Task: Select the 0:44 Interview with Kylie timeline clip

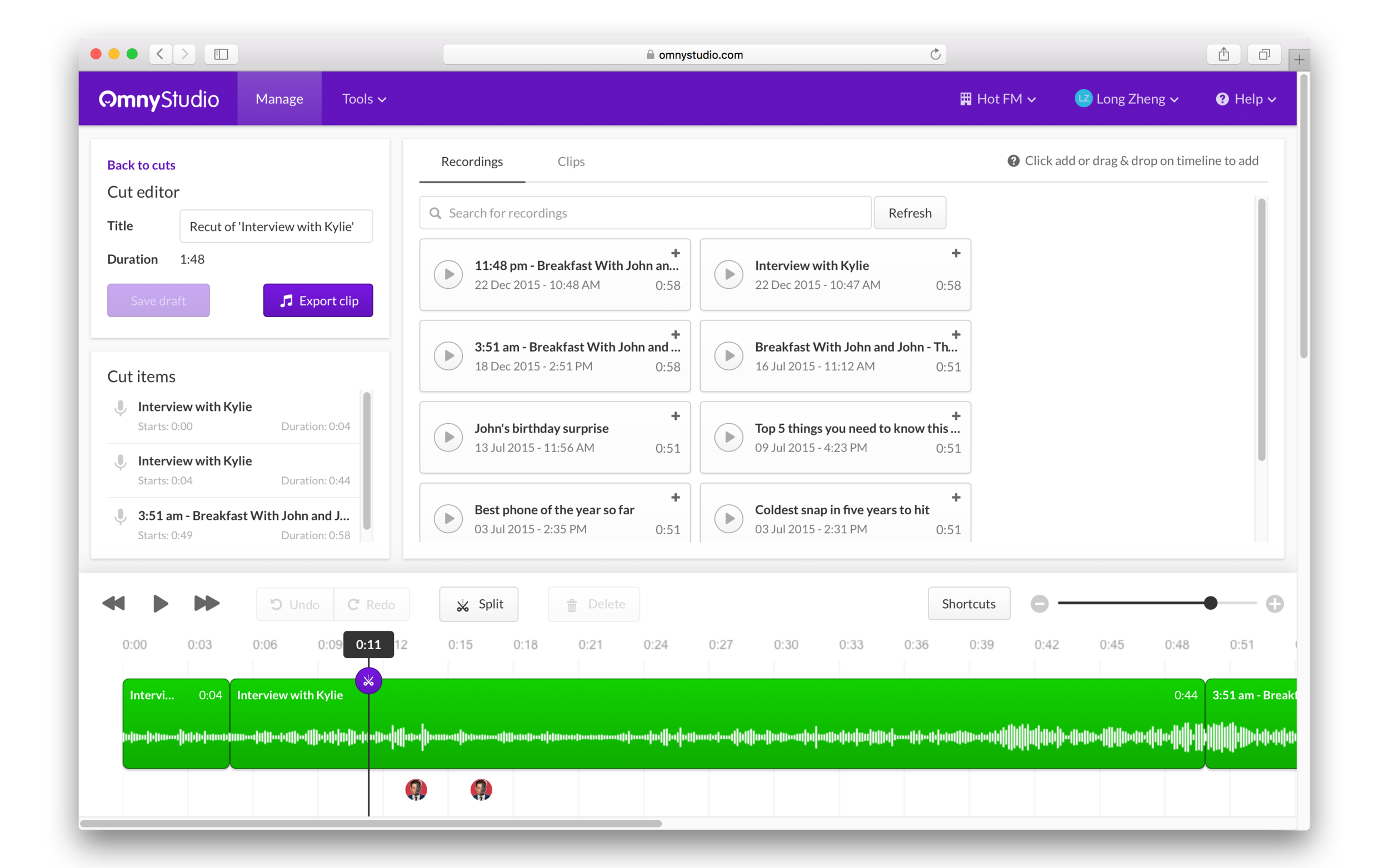Action: 717,724
